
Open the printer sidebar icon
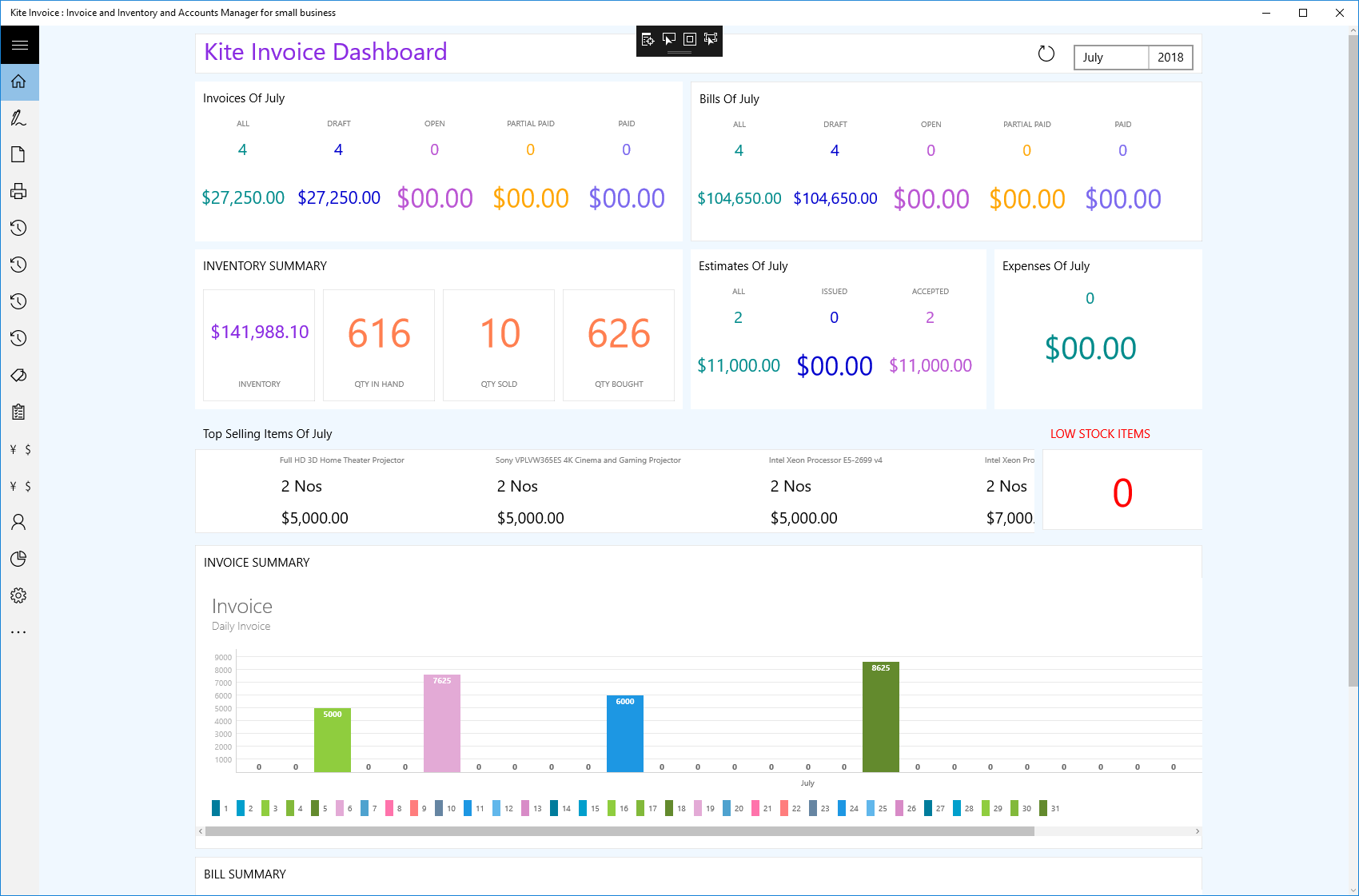(x=19, y=192)
